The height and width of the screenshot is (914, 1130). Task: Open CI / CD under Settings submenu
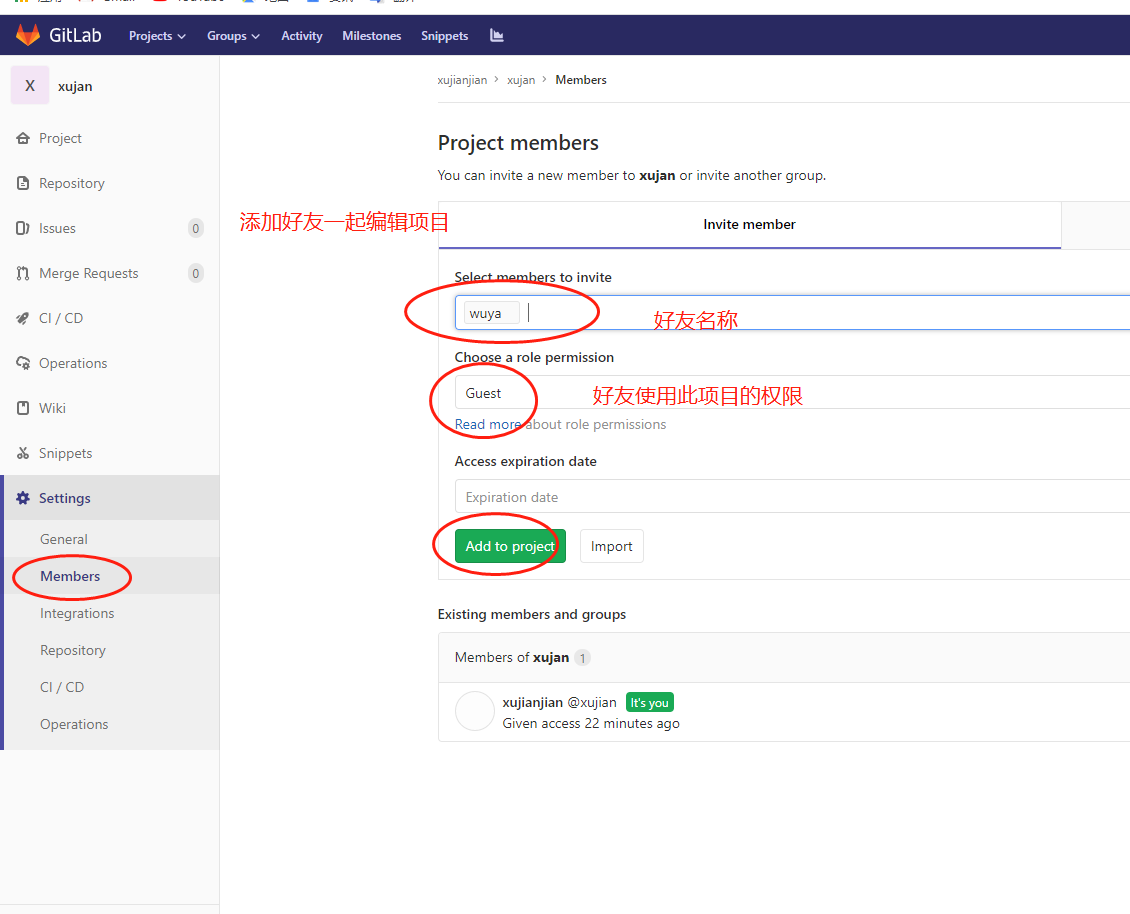pyautogui.click(x=62, y=687)
